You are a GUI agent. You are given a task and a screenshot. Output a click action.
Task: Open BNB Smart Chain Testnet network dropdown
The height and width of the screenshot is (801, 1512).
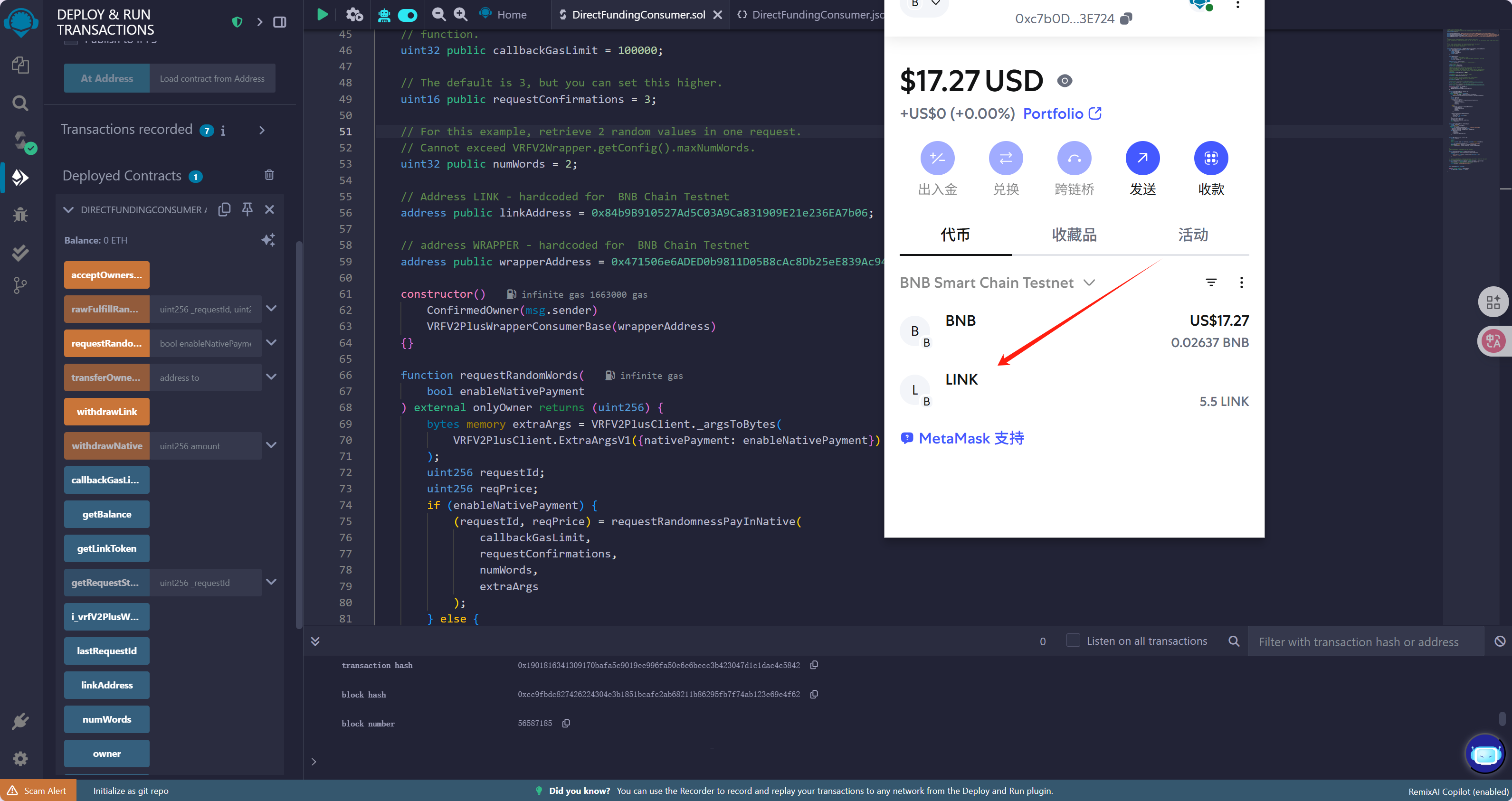[x=998, y=282]
